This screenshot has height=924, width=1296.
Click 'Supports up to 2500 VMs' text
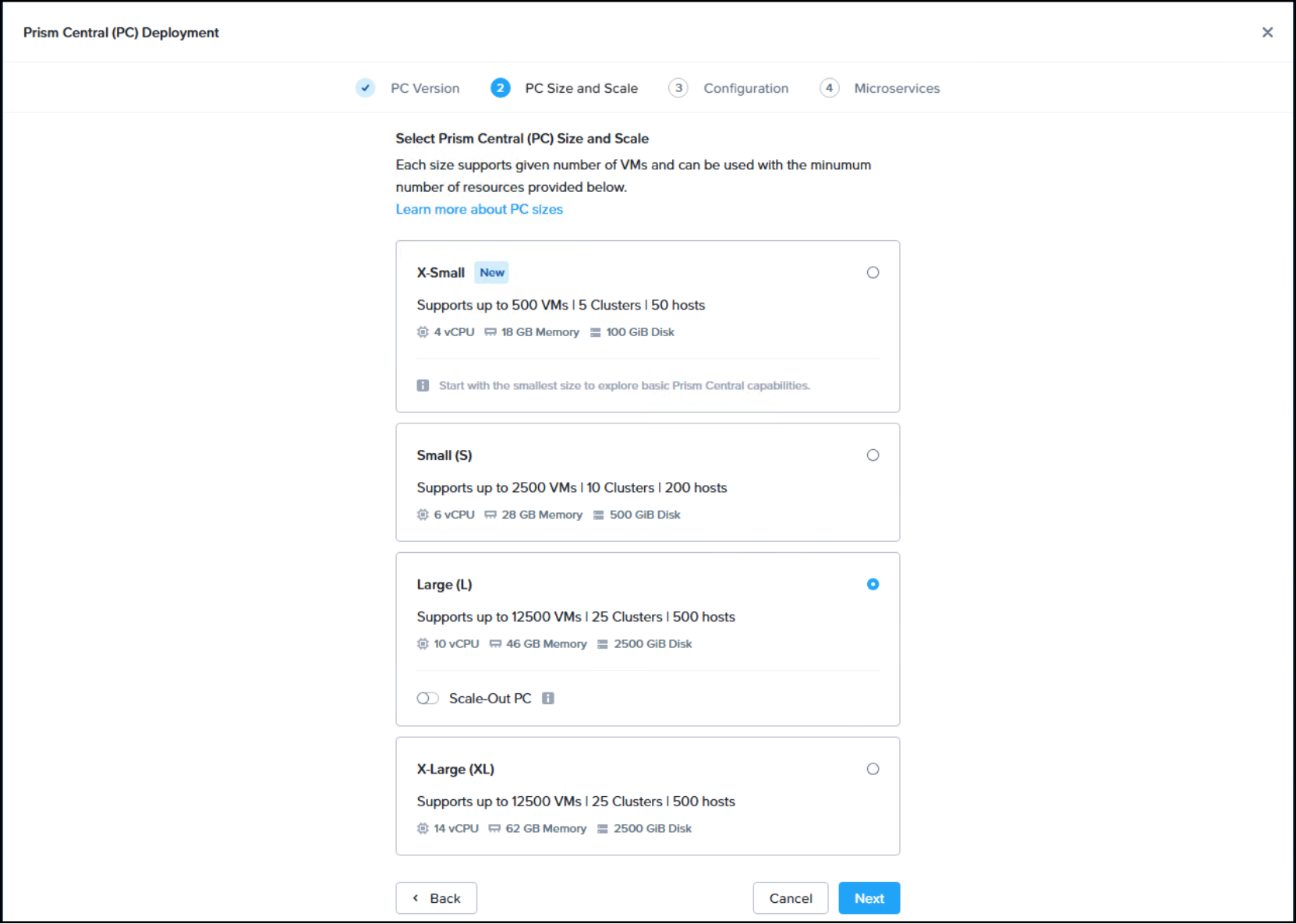(x=497, y=487)
